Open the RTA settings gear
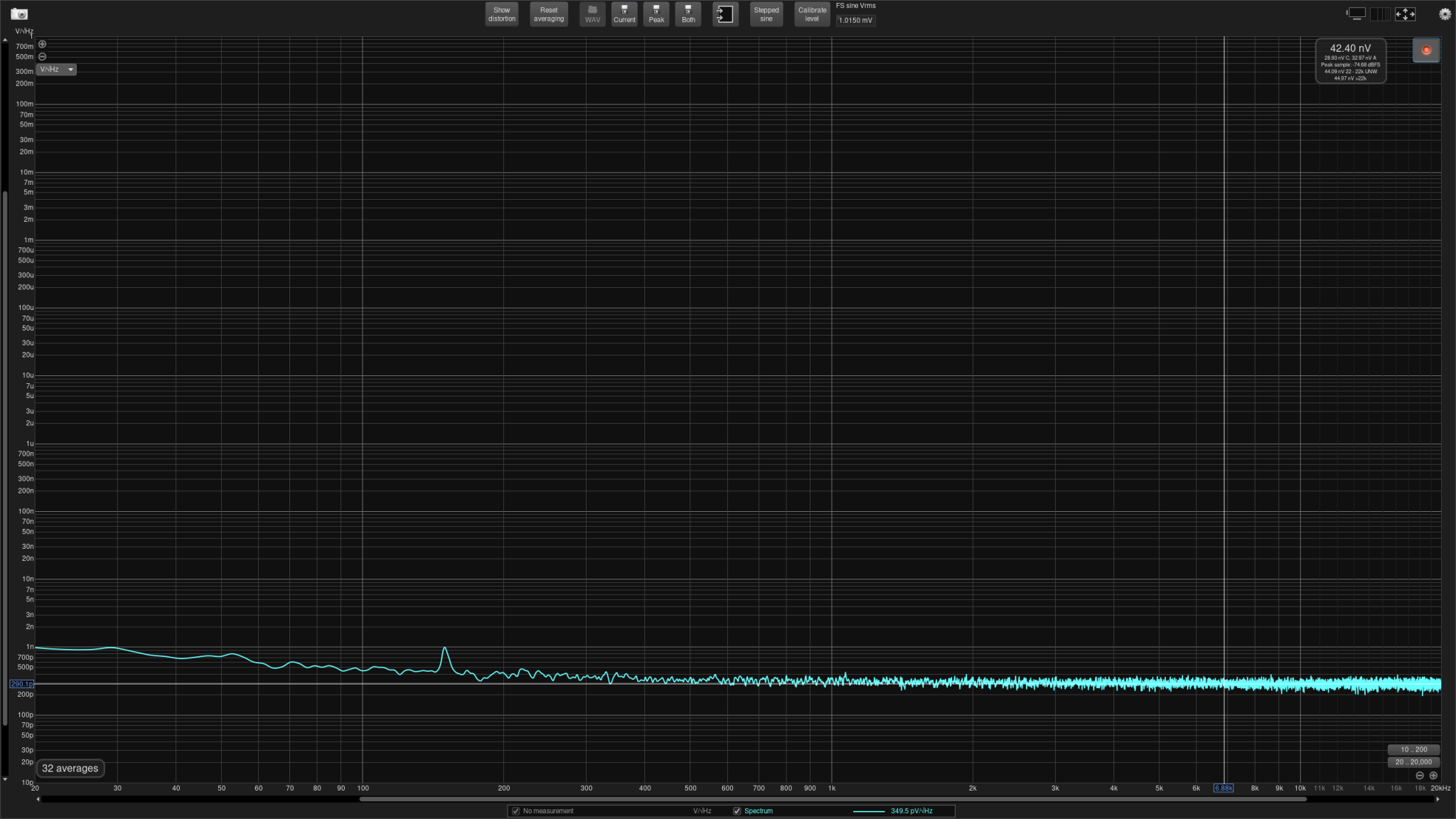Image resolution: width=1456 pixels, height=819 pixels. [1445, 14]
